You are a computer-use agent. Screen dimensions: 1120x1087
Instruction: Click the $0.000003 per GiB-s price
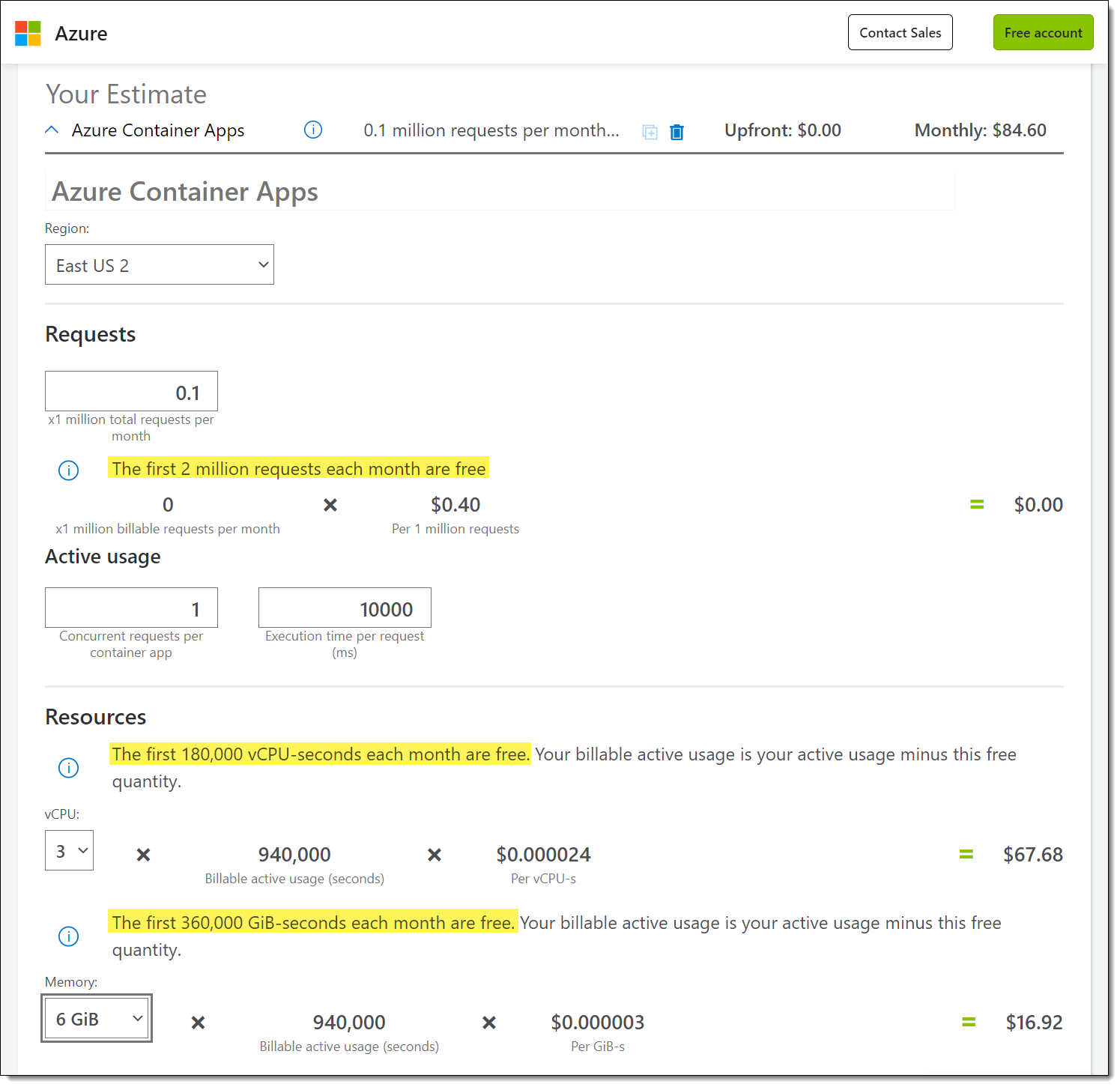(598, 1023)
